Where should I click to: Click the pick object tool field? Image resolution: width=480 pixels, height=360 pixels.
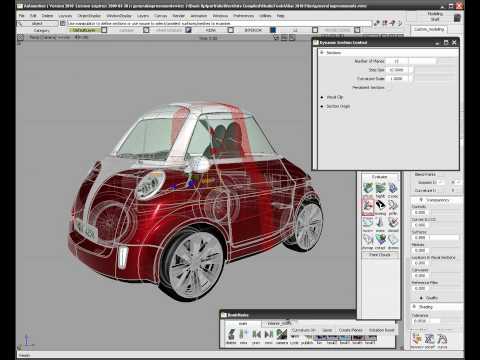[37, 23]
